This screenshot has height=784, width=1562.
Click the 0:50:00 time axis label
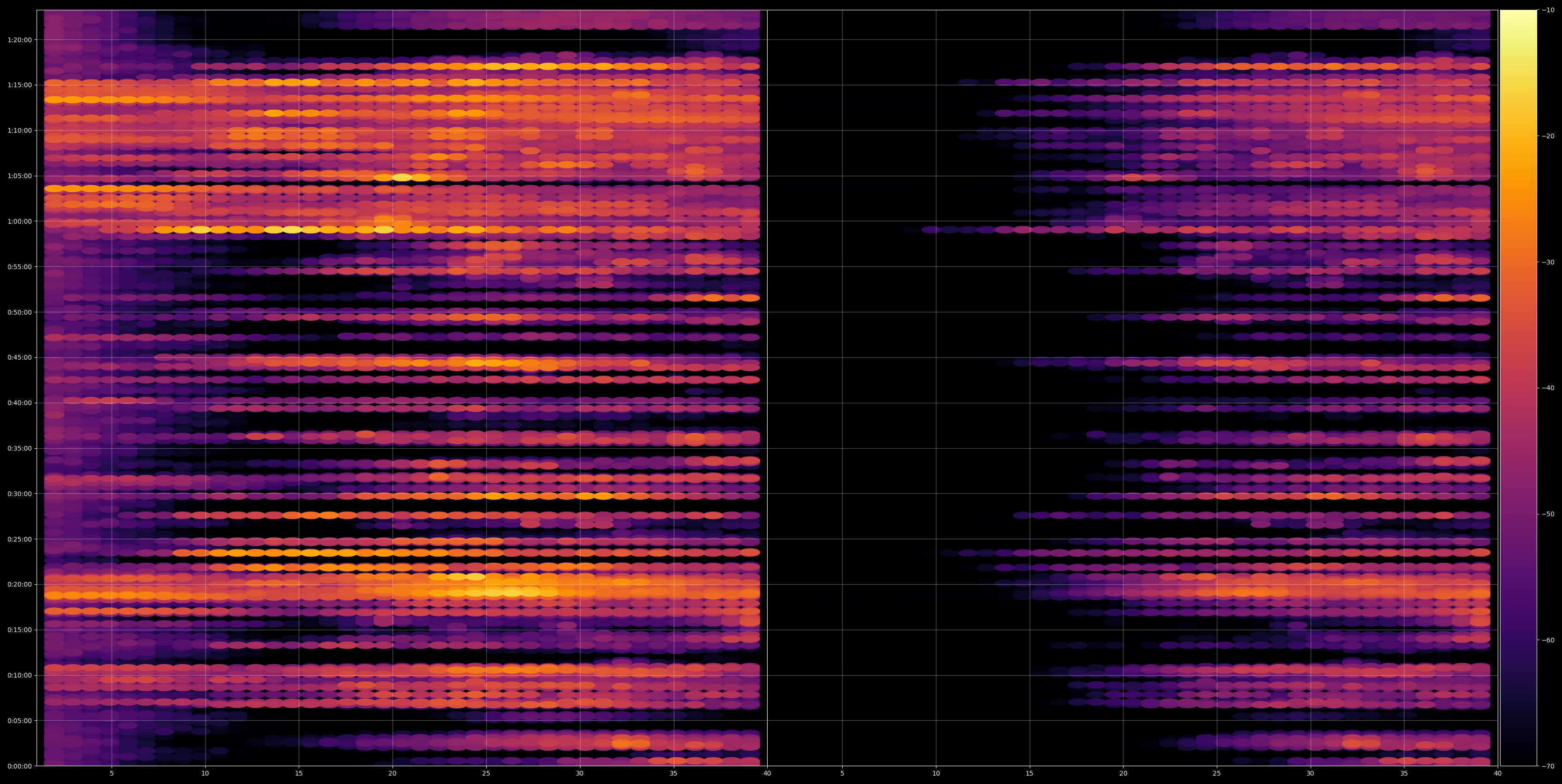(19, 312)
